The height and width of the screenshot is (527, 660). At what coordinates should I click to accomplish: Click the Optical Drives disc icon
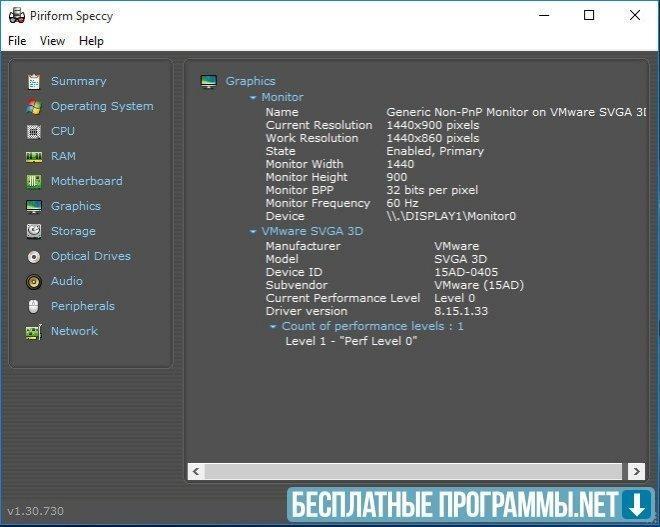[x=34, y=256]
